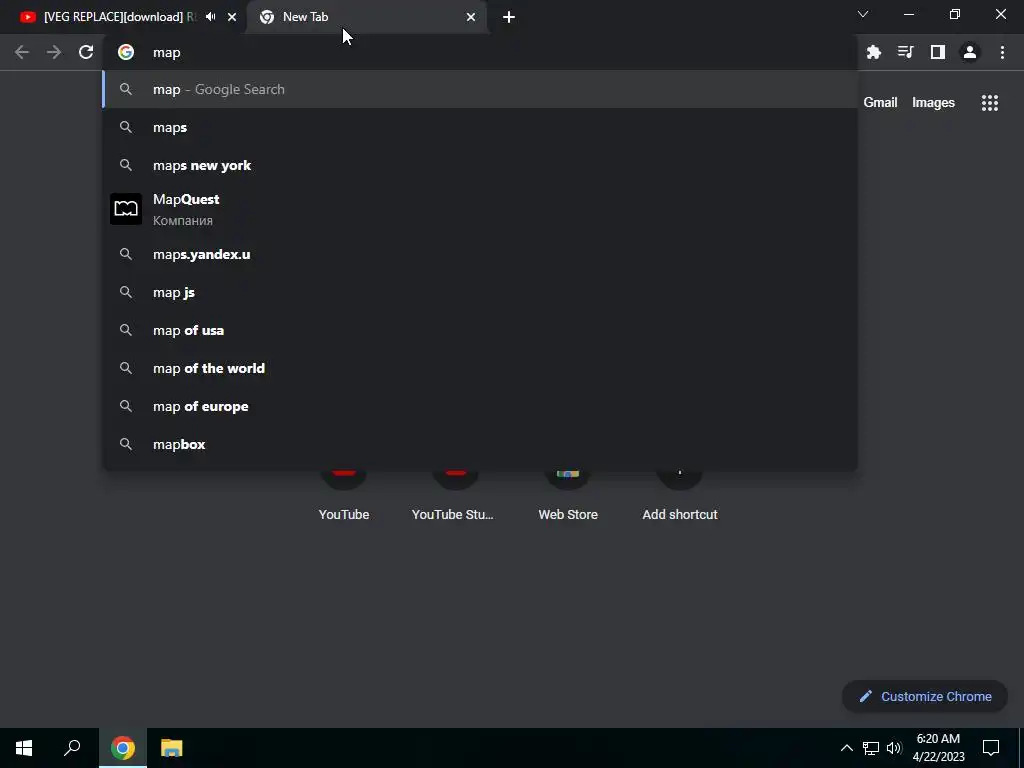Screen dimensions: 1024x768
Task: Open the Gmail link
Action: click(x=880, y=103)
